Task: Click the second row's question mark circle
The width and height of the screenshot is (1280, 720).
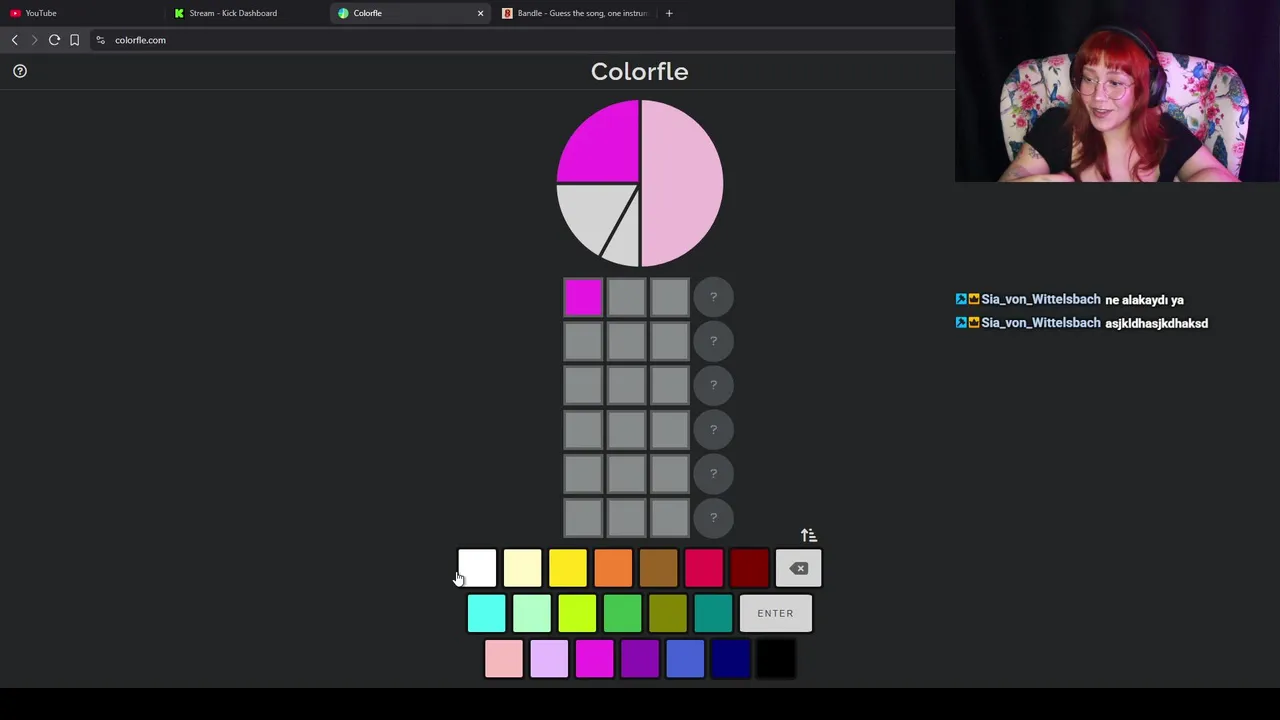Action: (x=713, y=341)
